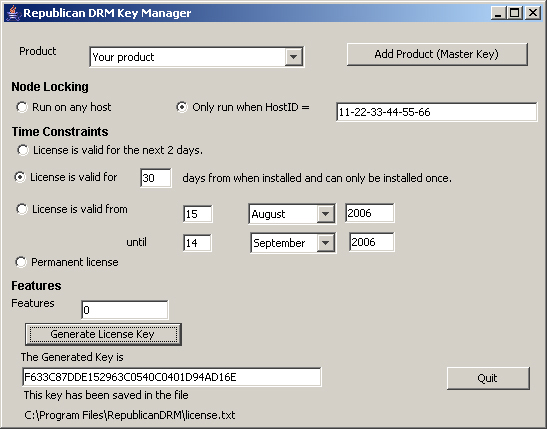Click the Features number input field

point(125,310)
